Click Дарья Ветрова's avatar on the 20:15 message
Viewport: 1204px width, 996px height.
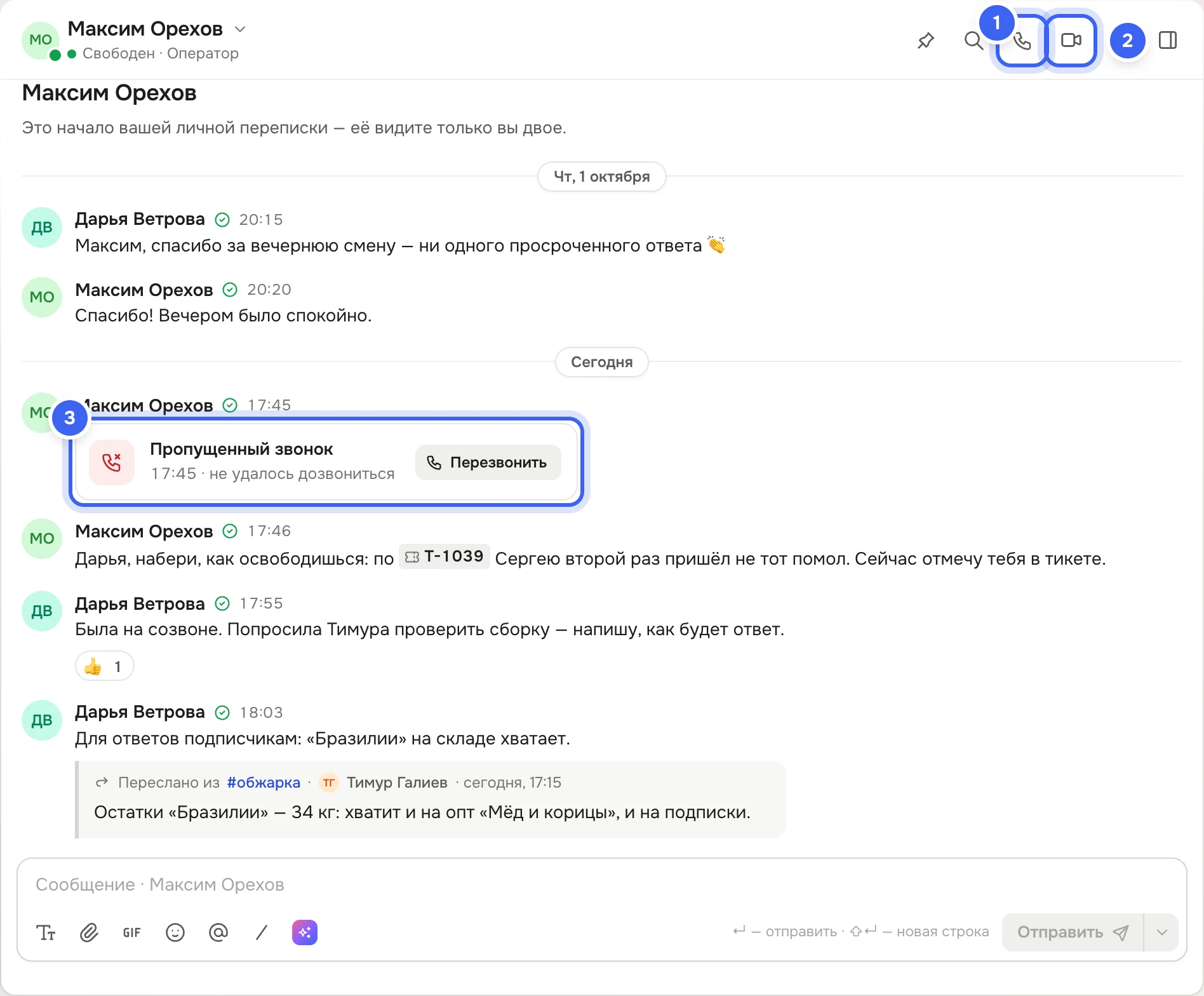click(42, 227)
